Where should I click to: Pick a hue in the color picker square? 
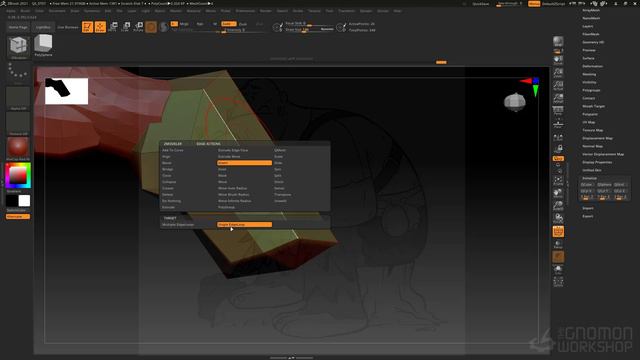point(18,176)
